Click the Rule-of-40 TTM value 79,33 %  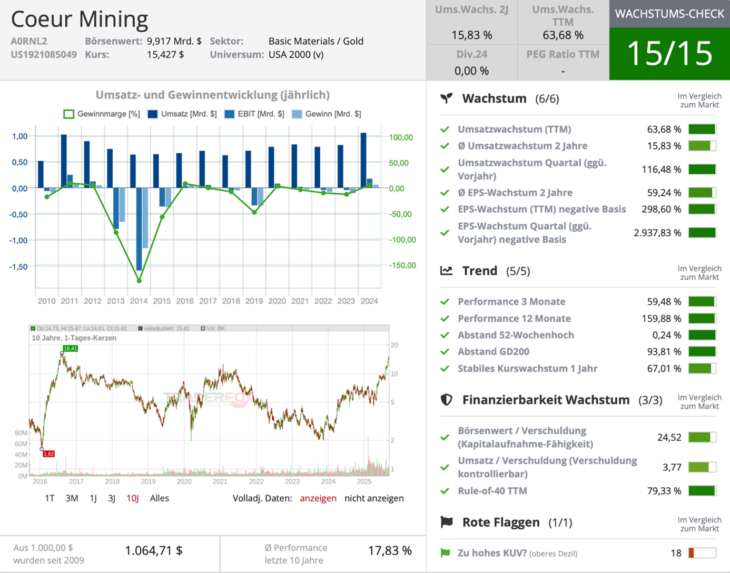tap(664, 491)
